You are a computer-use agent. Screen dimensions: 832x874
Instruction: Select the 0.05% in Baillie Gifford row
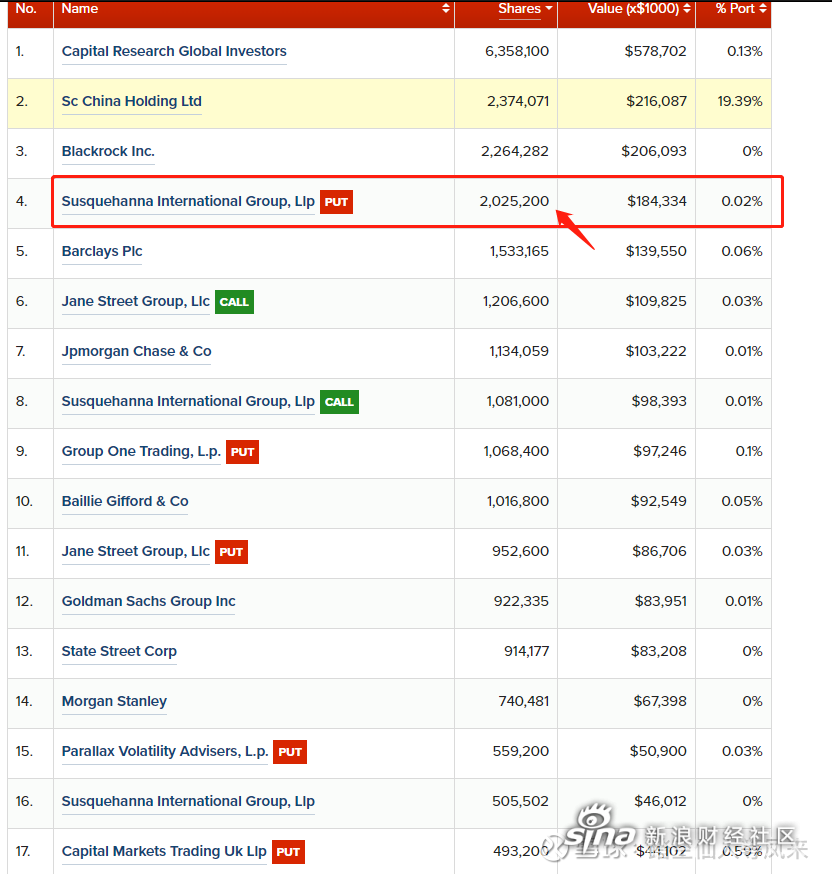(x=742, y=501)
